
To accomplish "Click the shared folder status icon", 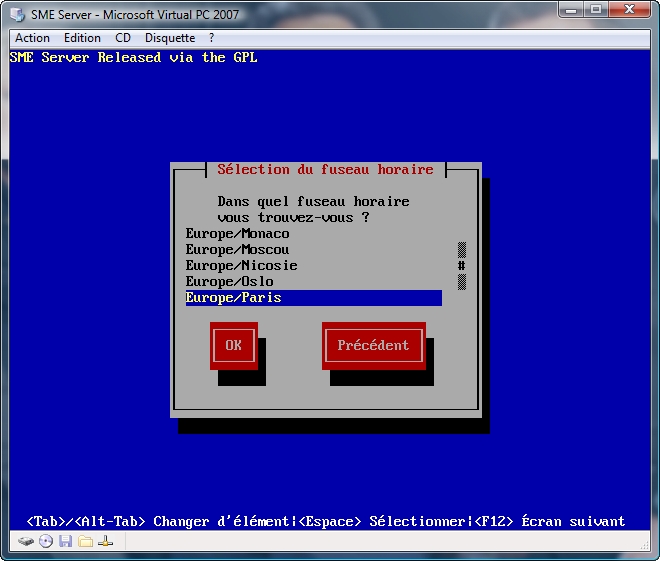I will [85, 541].
